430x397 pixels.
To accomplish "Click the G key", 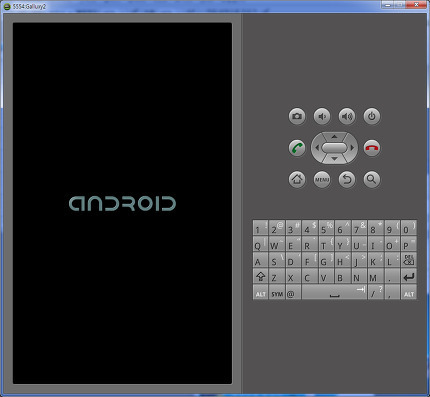I will coord(326,260).
